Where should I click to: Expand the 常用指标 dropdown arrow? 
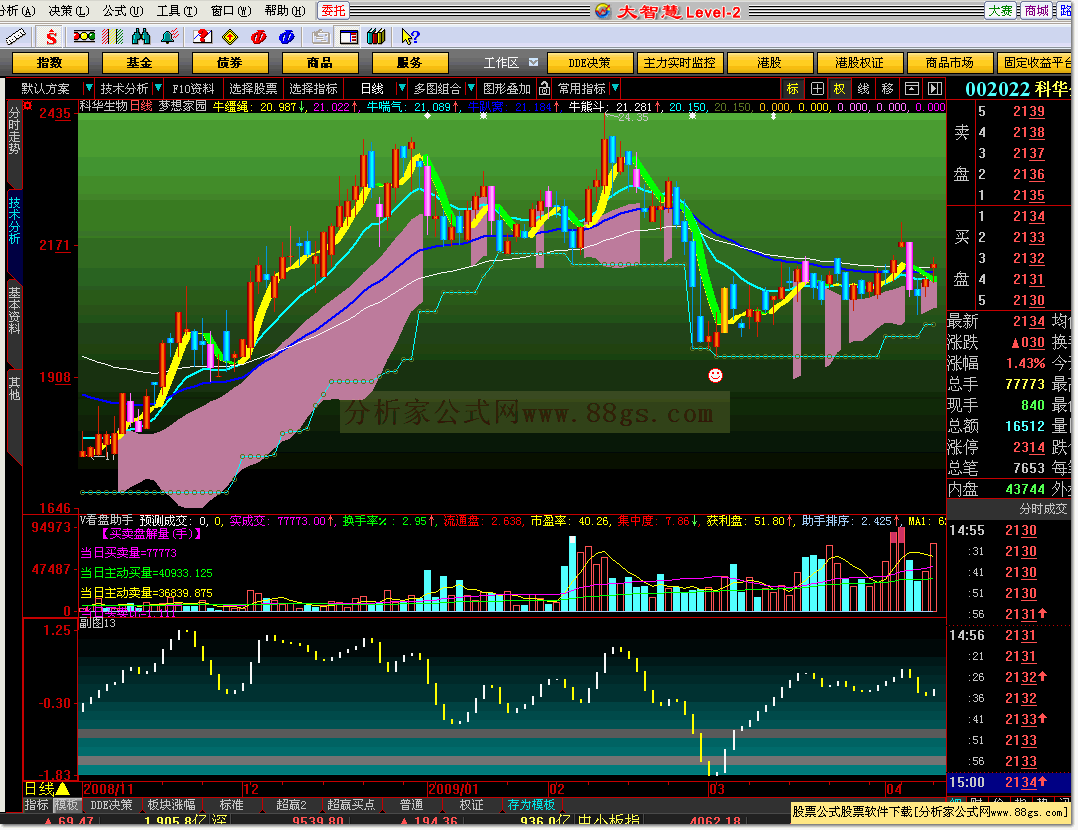pyautogui.click(x=615, y=89)
